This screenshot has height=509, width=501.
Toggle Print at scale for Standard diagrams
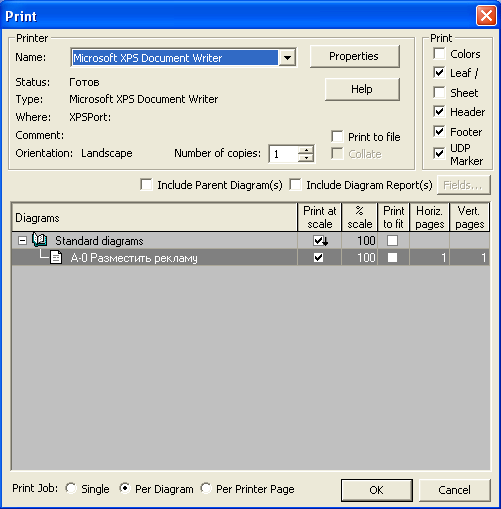(318, 240)
